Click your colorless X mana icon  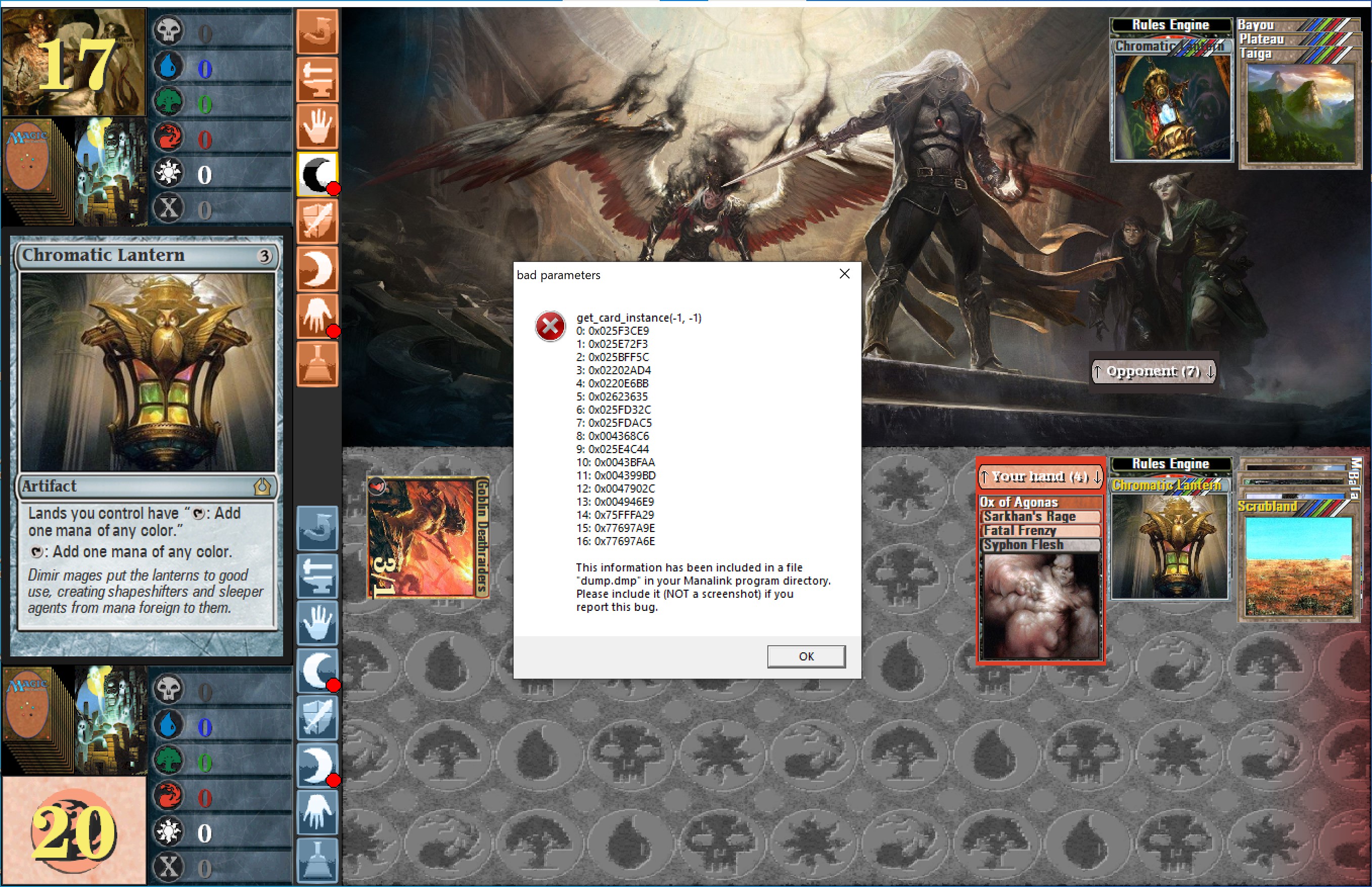(168, 866)
